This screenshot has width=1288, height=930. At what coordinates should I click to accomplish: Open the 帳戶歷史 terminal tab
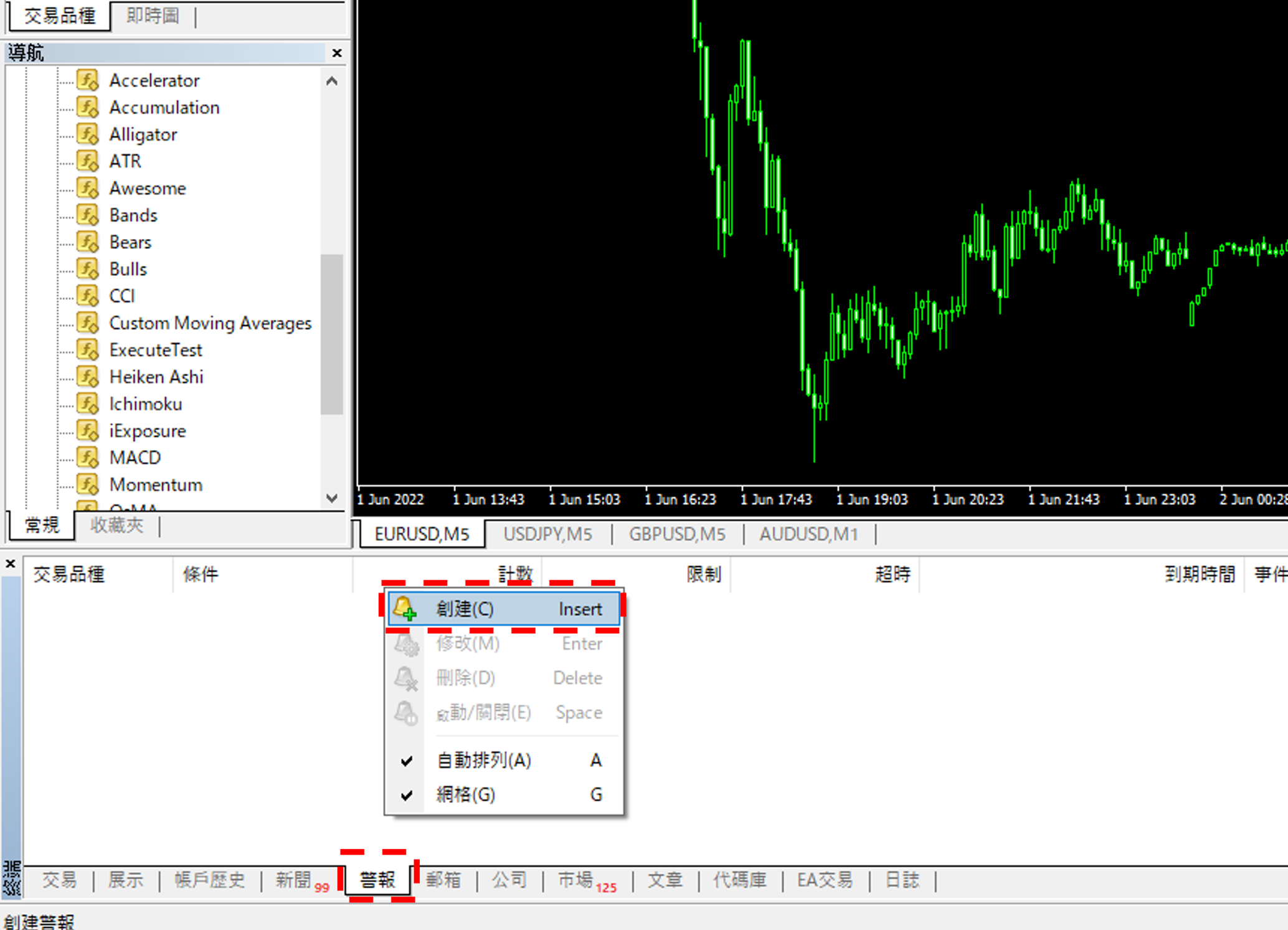(209, 880)
